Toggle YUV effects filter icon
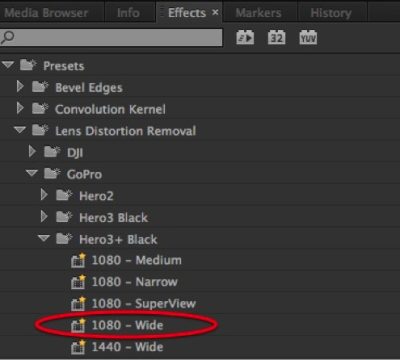 click(308, 37)
